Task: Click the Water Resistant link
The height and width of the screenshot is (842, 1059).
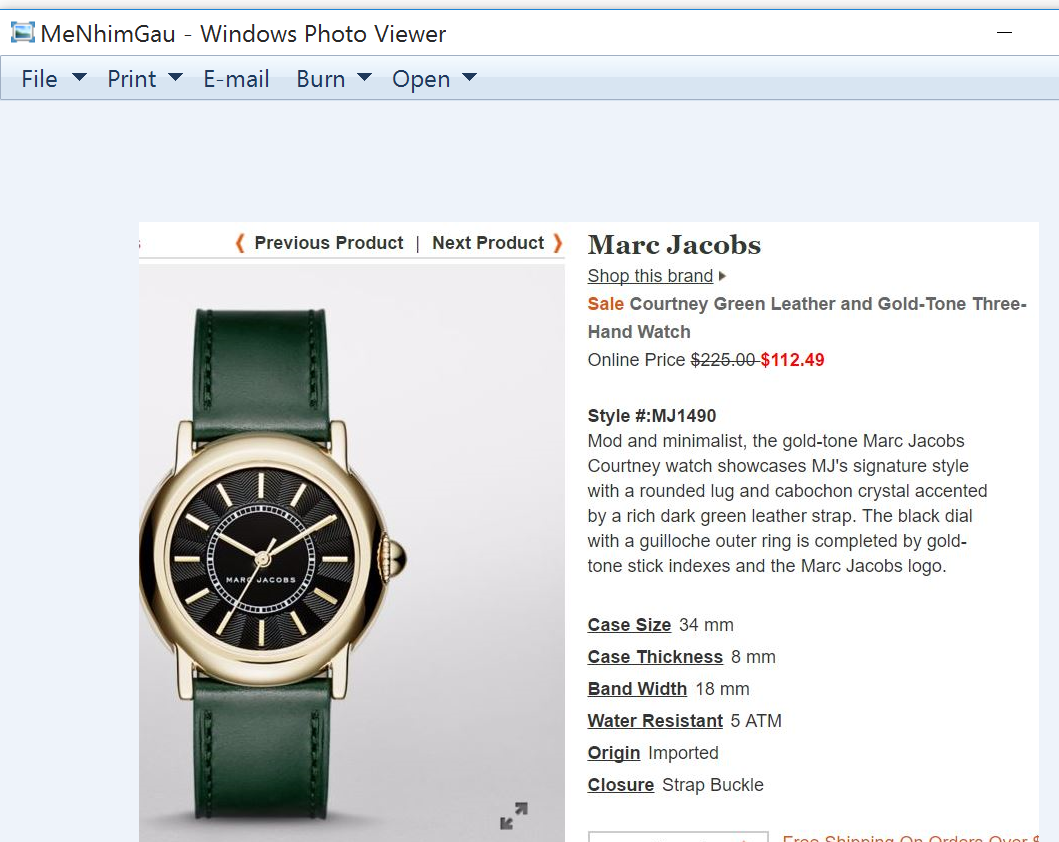Action: (x=655, y=721)
